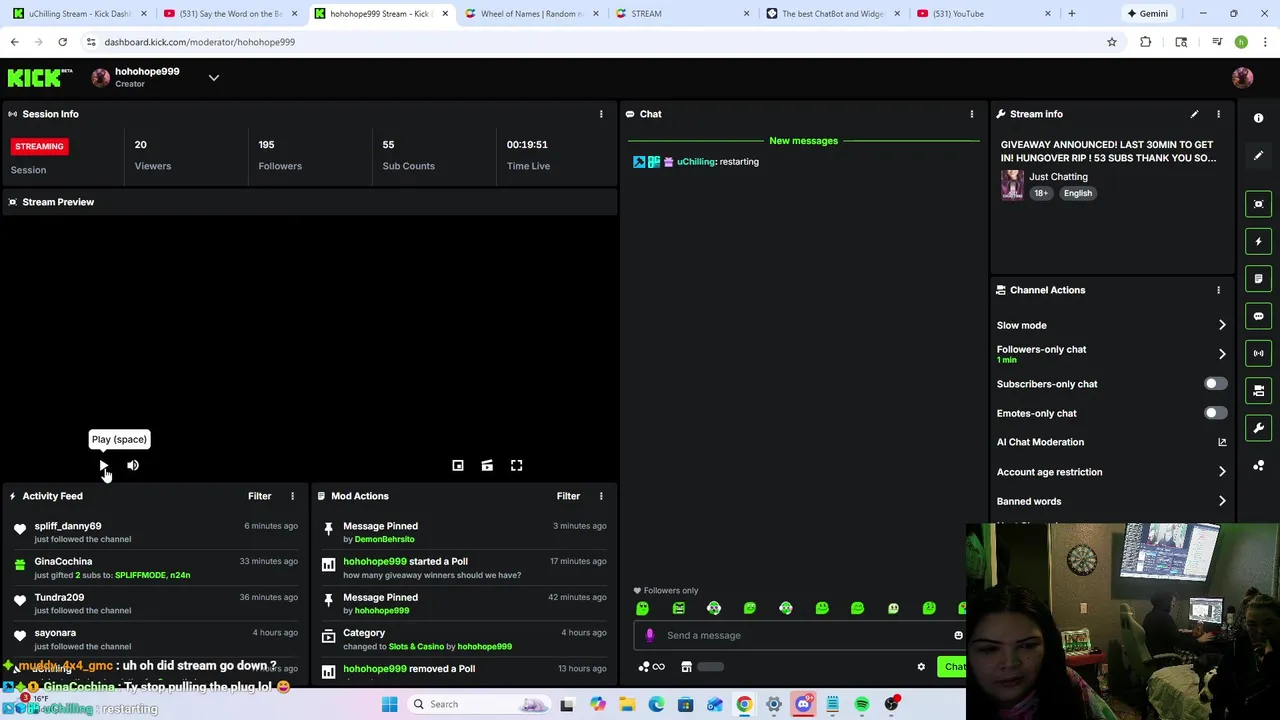Enable picture-in-picture mini player icon
This screenshot has height=720, width=1280.
458,466
